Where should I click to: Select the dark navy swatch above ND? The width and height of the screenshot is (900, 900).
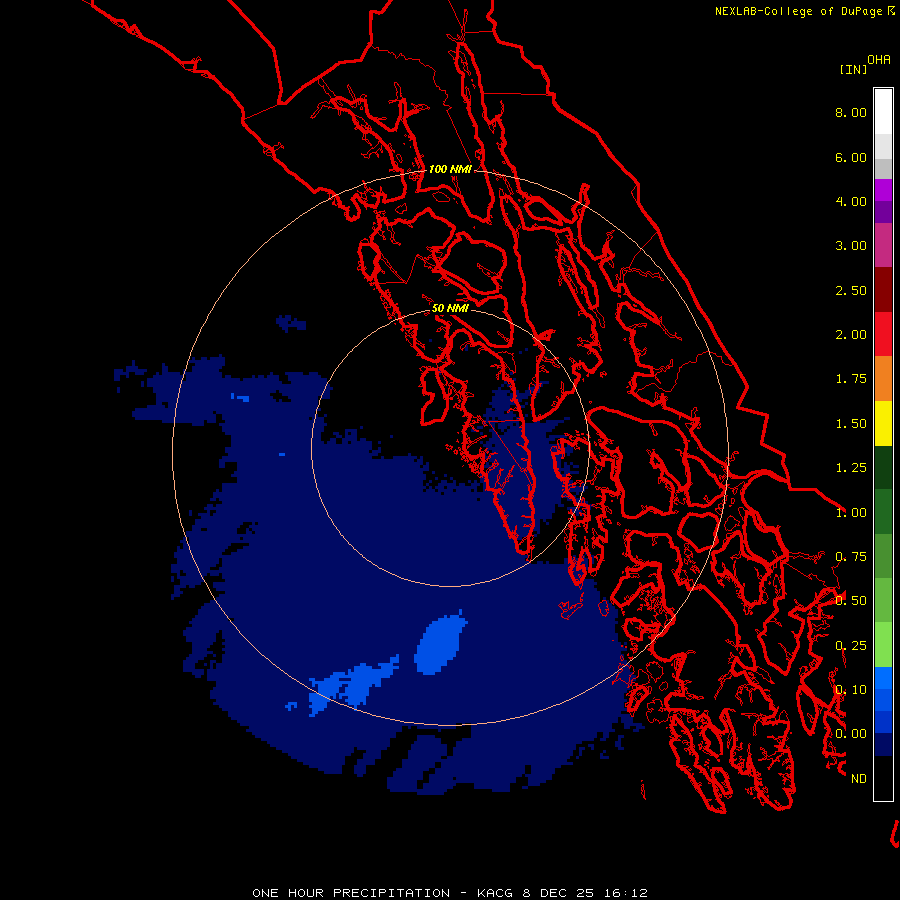[x=883, y=744]
